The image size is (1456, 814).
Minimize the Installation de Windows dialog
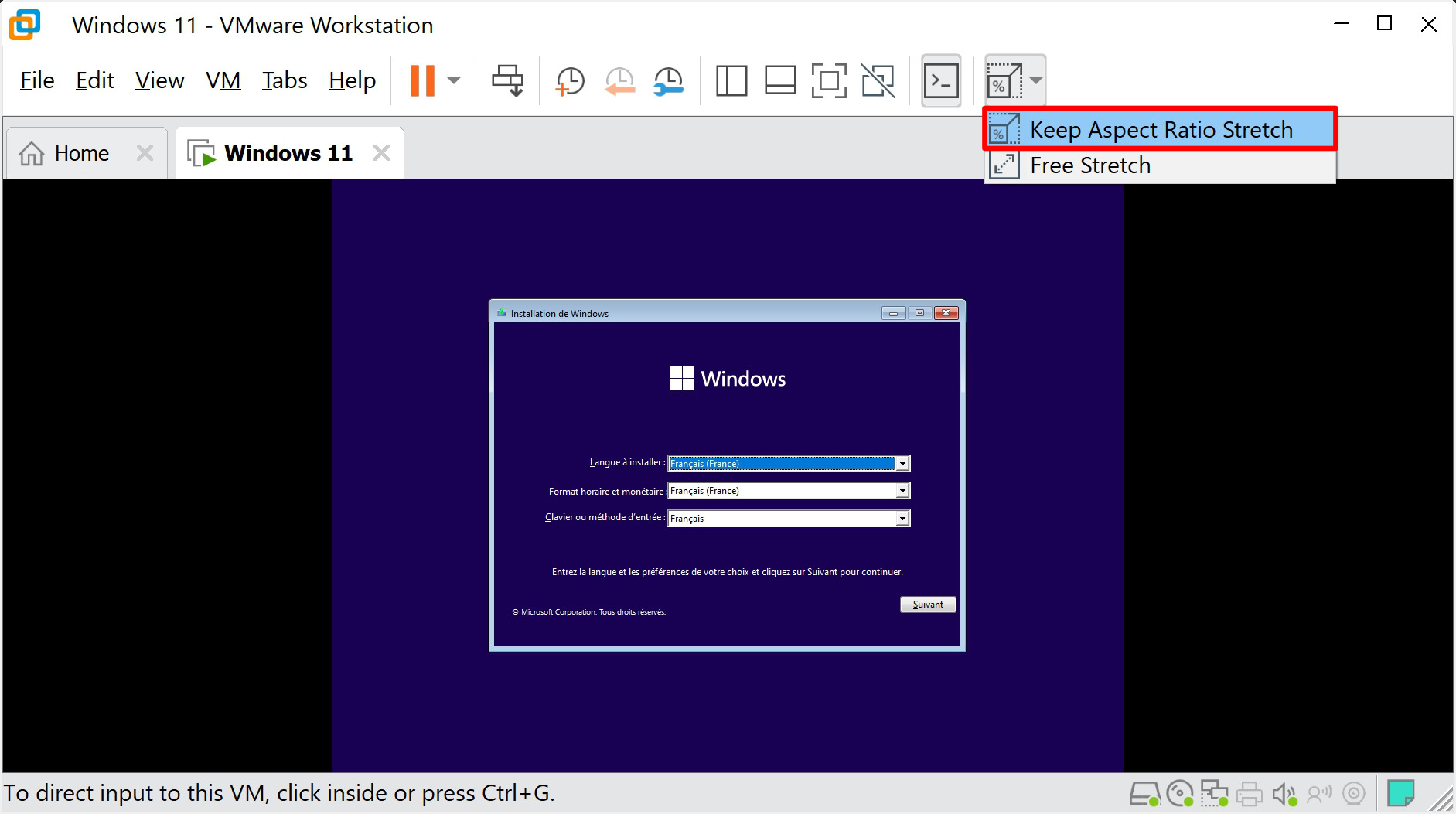(893, 313)
